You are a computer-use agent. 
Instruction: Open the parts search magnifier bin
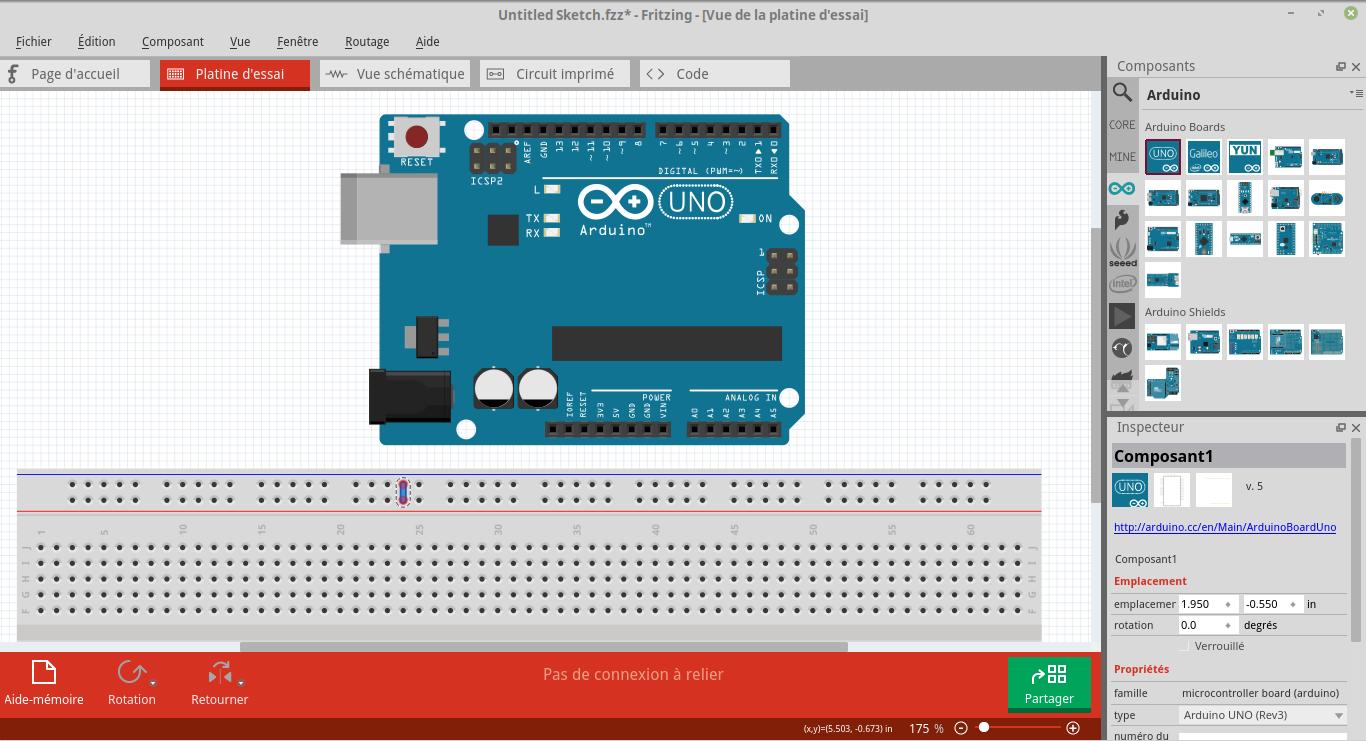(x=1122, y=93)
